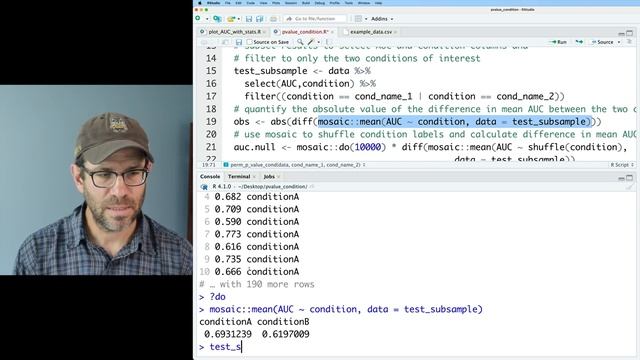
Task: Open the example_data.csv tab
Action: point(371,32)
